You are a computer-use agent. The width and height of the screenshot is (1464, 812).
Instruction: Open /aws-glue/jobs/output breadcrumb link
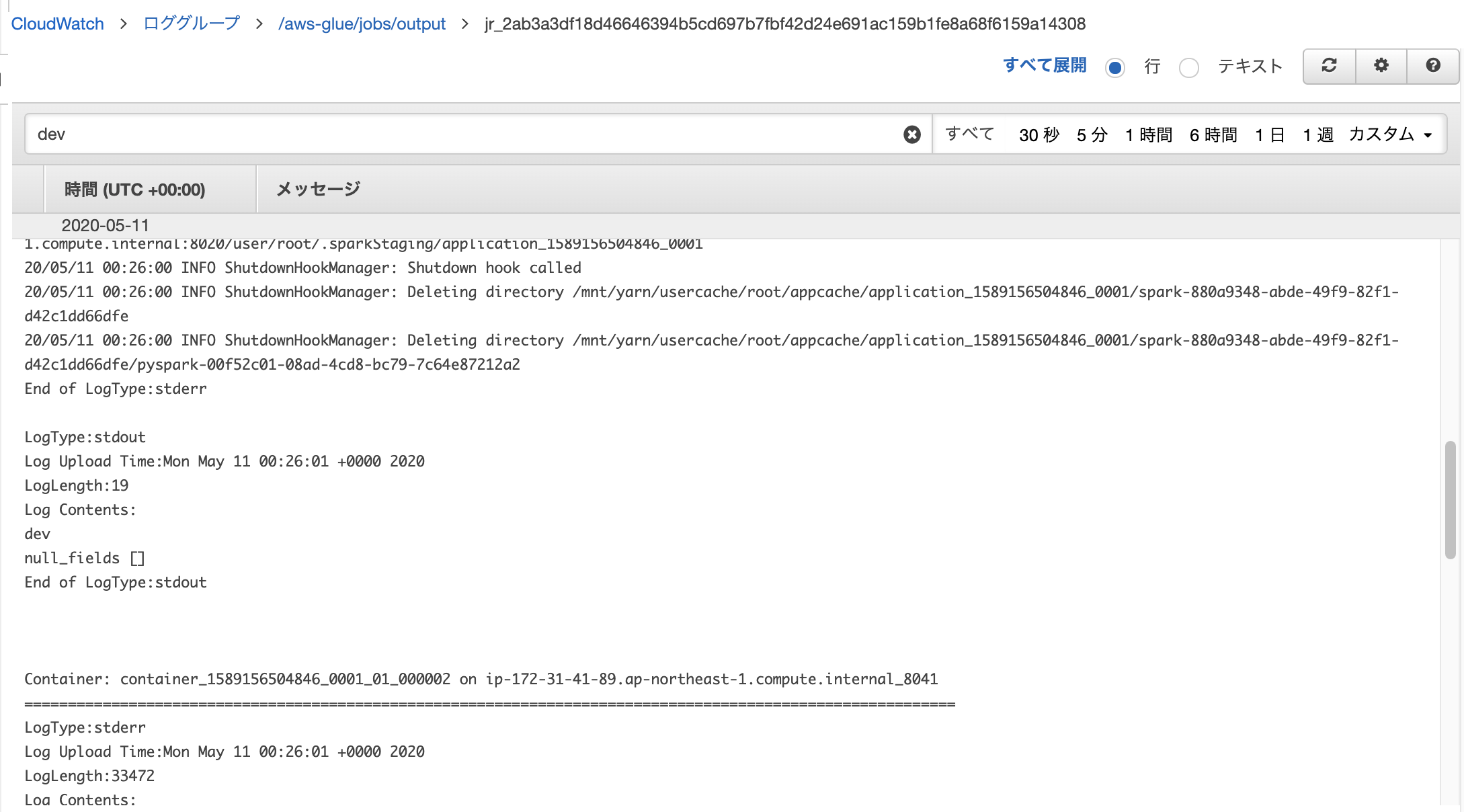[362, 24]
